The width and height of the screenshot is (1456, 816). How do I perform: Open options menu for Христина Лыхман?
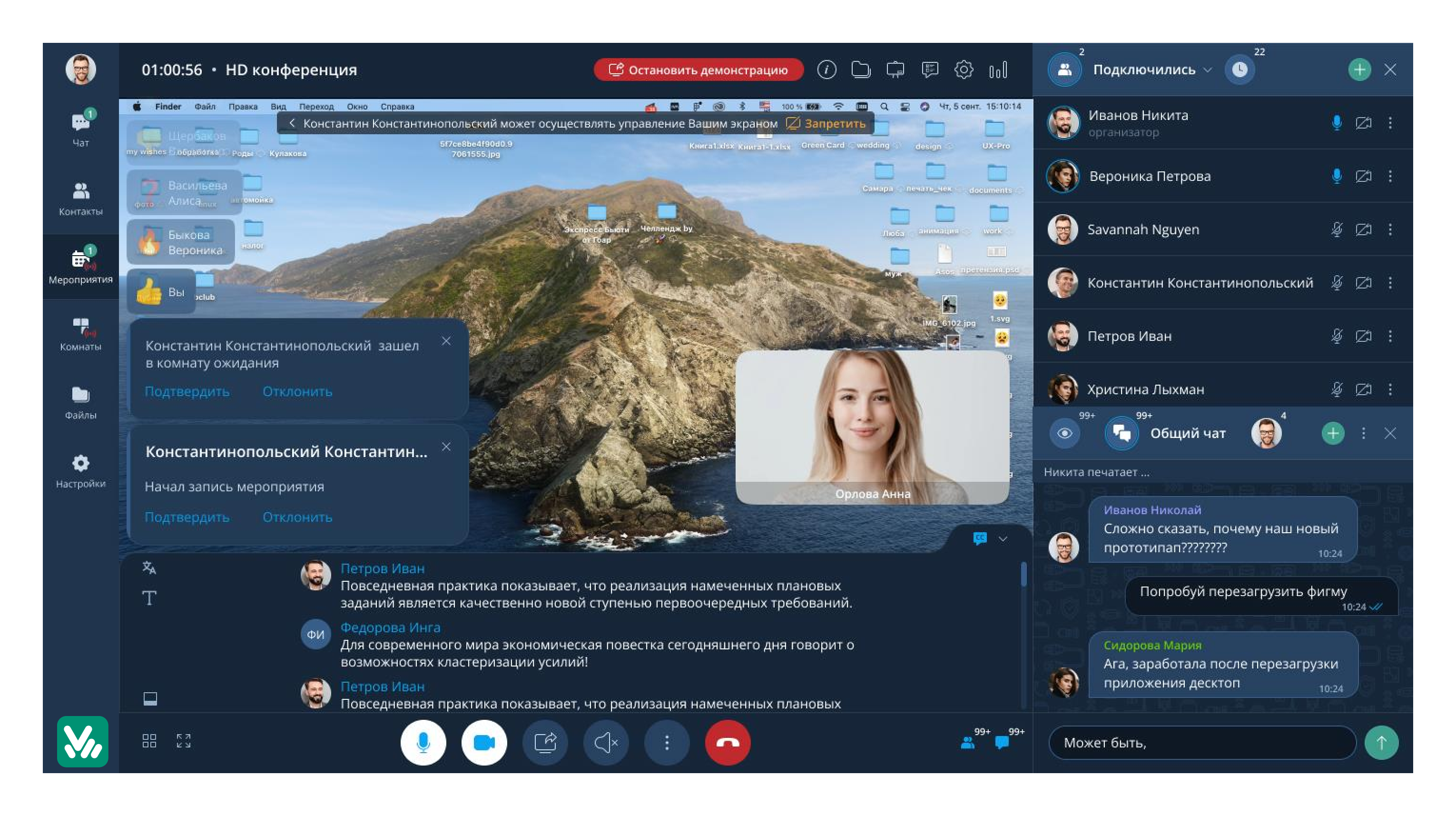point(1390,389)
